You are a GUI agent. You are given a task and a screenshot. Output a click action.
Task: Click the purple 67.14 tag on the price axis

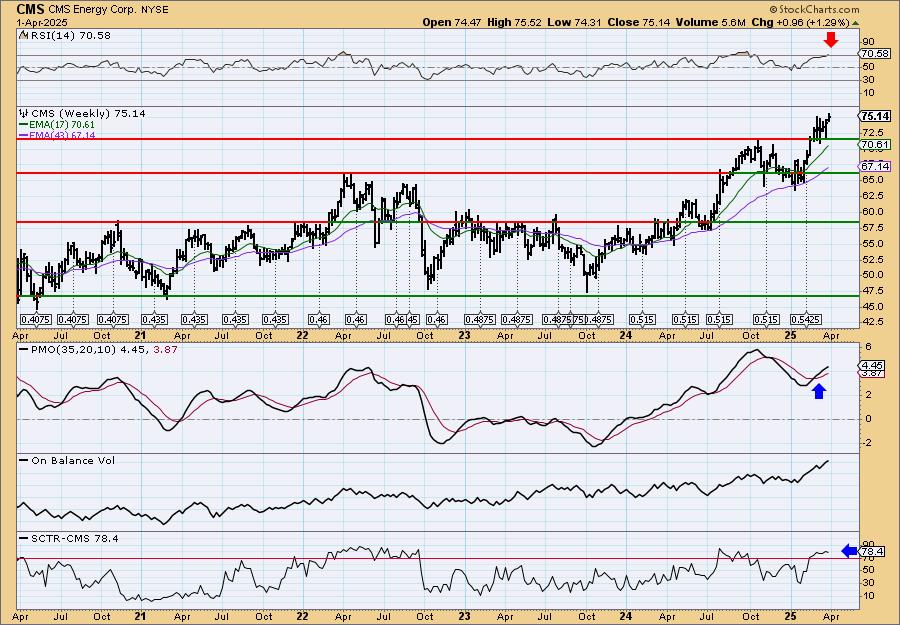(876, 166)
